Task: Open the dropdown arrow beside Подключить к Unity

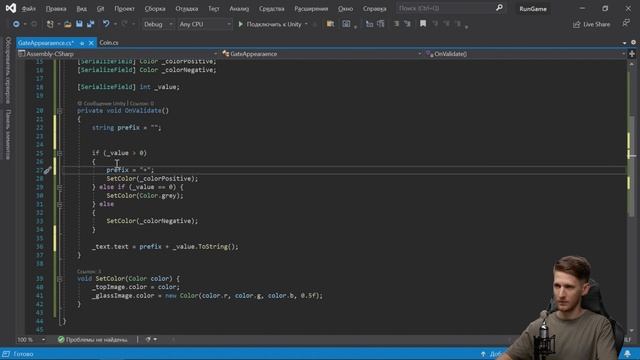Action: tap(307, 24)
